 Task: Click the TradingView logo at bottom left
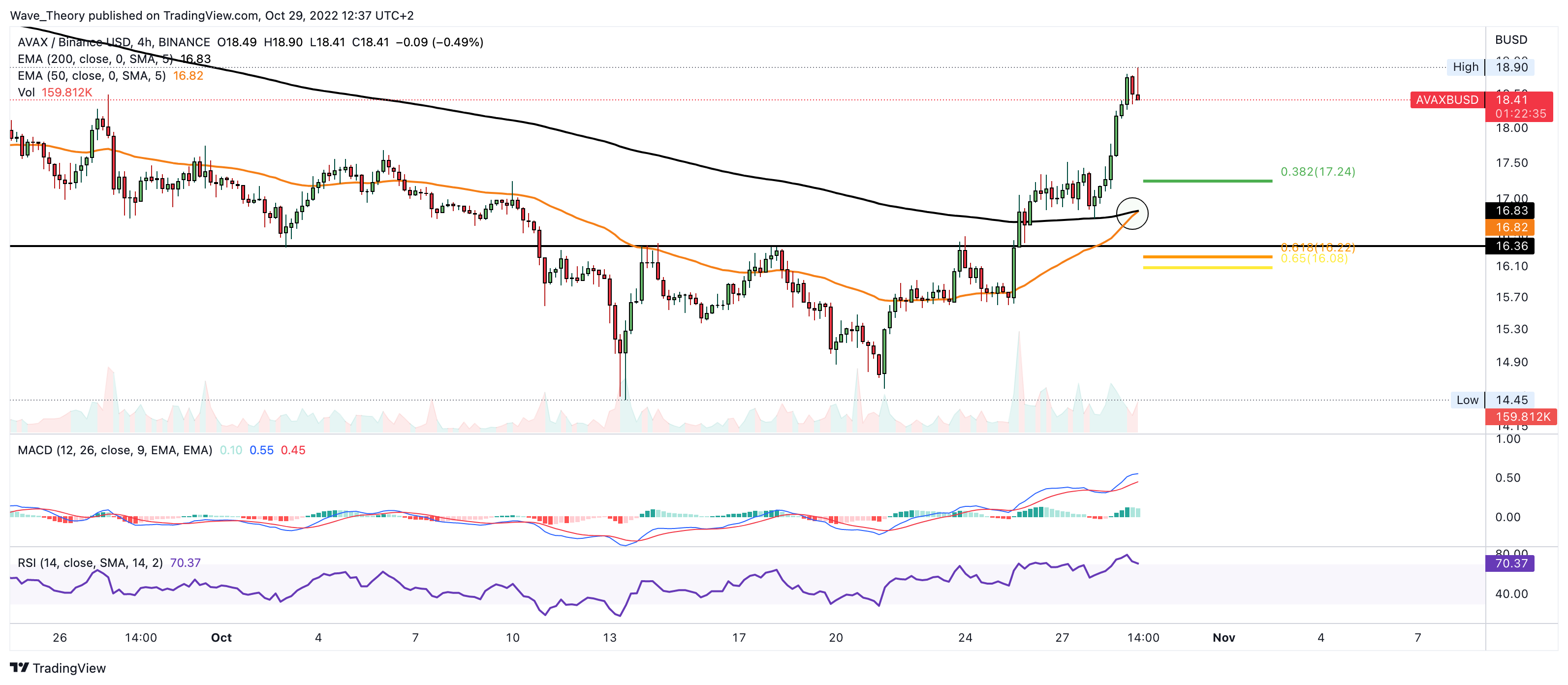pyautogui.click(x=58, y=667)
